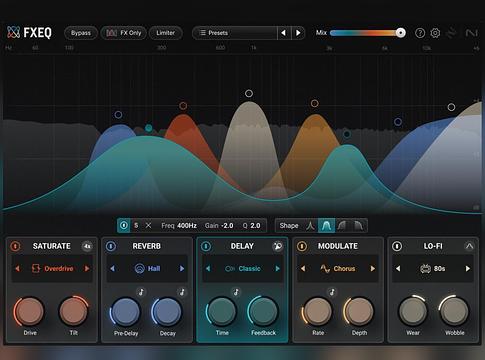485x360 pixels.
Task: Open the Hall reverb type selector
Action: (x=147, y=269)
